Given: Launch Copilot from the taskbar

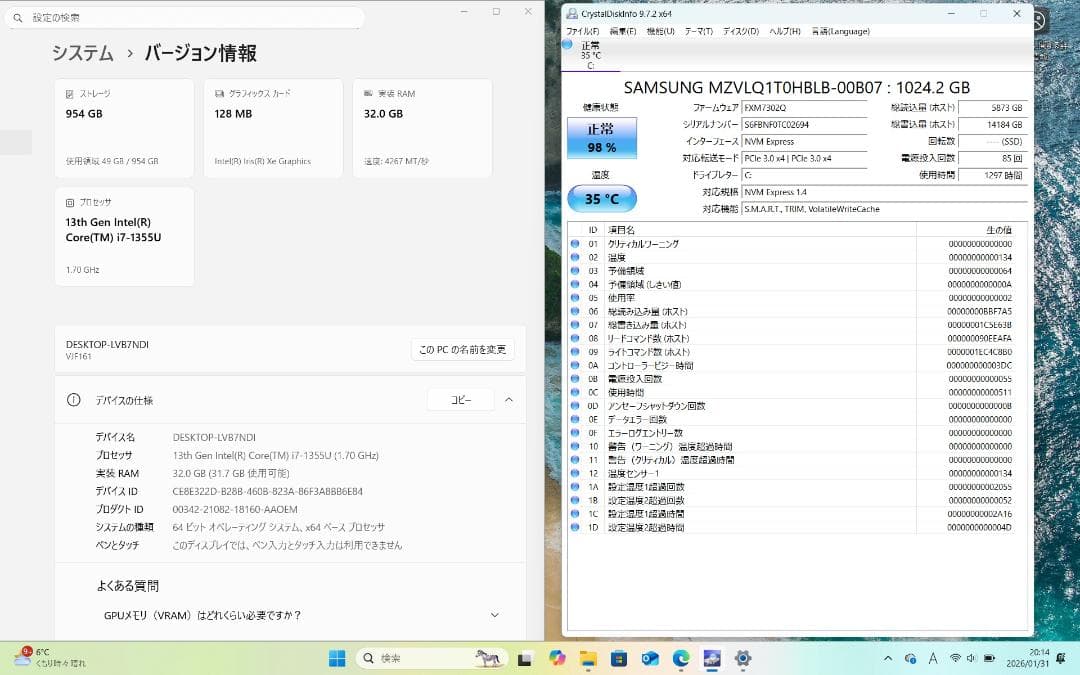Looking at the screenshot, I should pos(557,658).
